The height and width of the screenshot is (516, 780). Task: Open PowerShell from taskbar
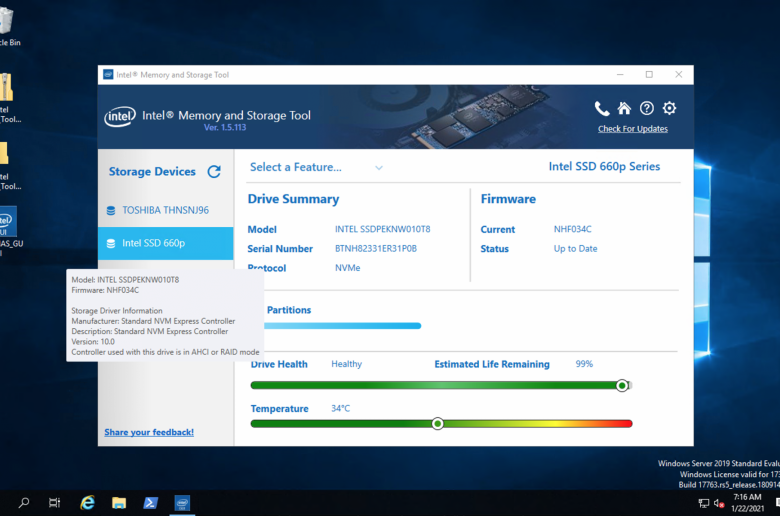click(x=150, y=503)
